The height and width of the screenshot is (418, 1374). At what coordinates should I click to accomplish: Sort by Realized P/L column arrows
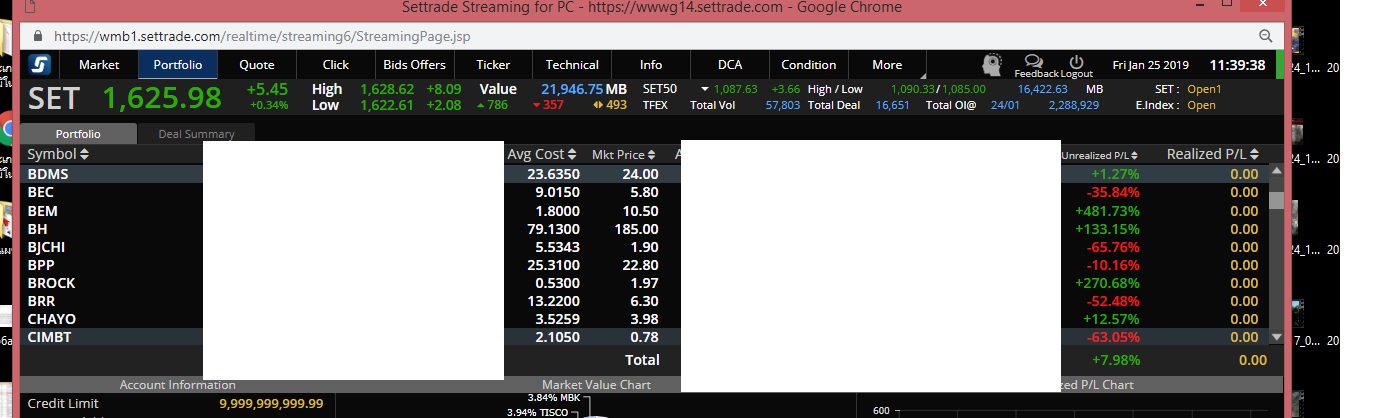pyautogui.click(x=1254, y=154)
